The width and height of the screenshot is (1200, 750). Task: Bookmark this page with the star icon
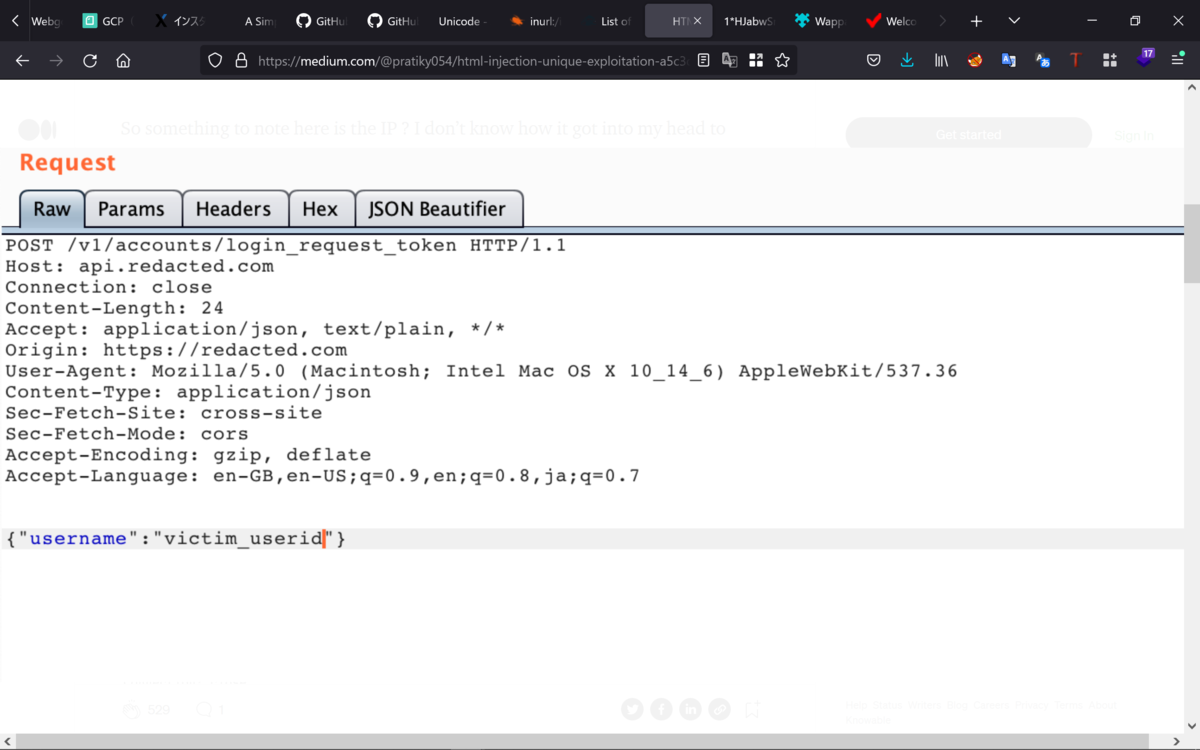[x=782, y=61]
